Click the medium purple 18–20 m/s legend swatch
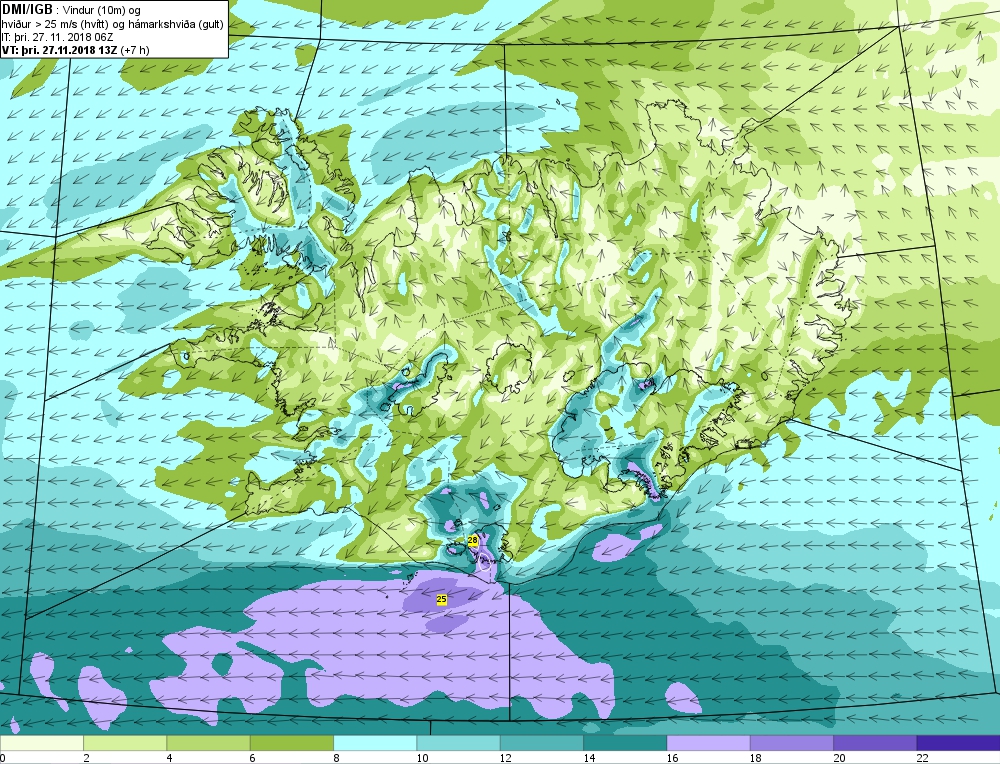The width and height of the screenshot is (1000, 764). click(x=791, y=743)
